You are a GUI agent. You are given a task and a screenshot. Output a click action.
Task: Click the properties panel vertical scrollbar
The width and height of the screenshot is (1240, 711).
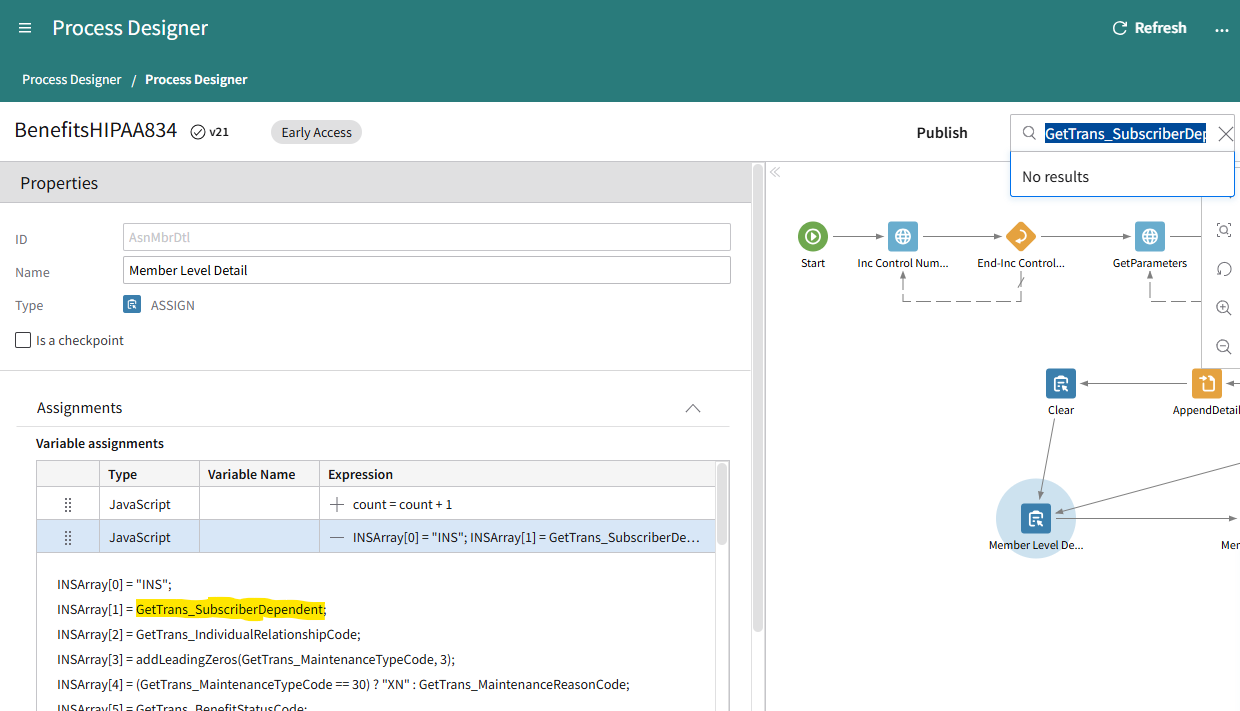pos(757,400)
